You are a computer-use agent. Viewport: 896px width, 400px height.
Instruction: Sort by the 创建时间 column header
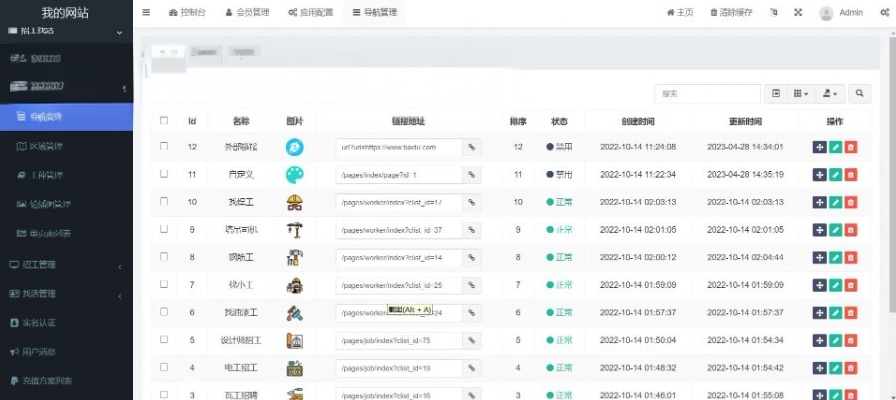638,121
